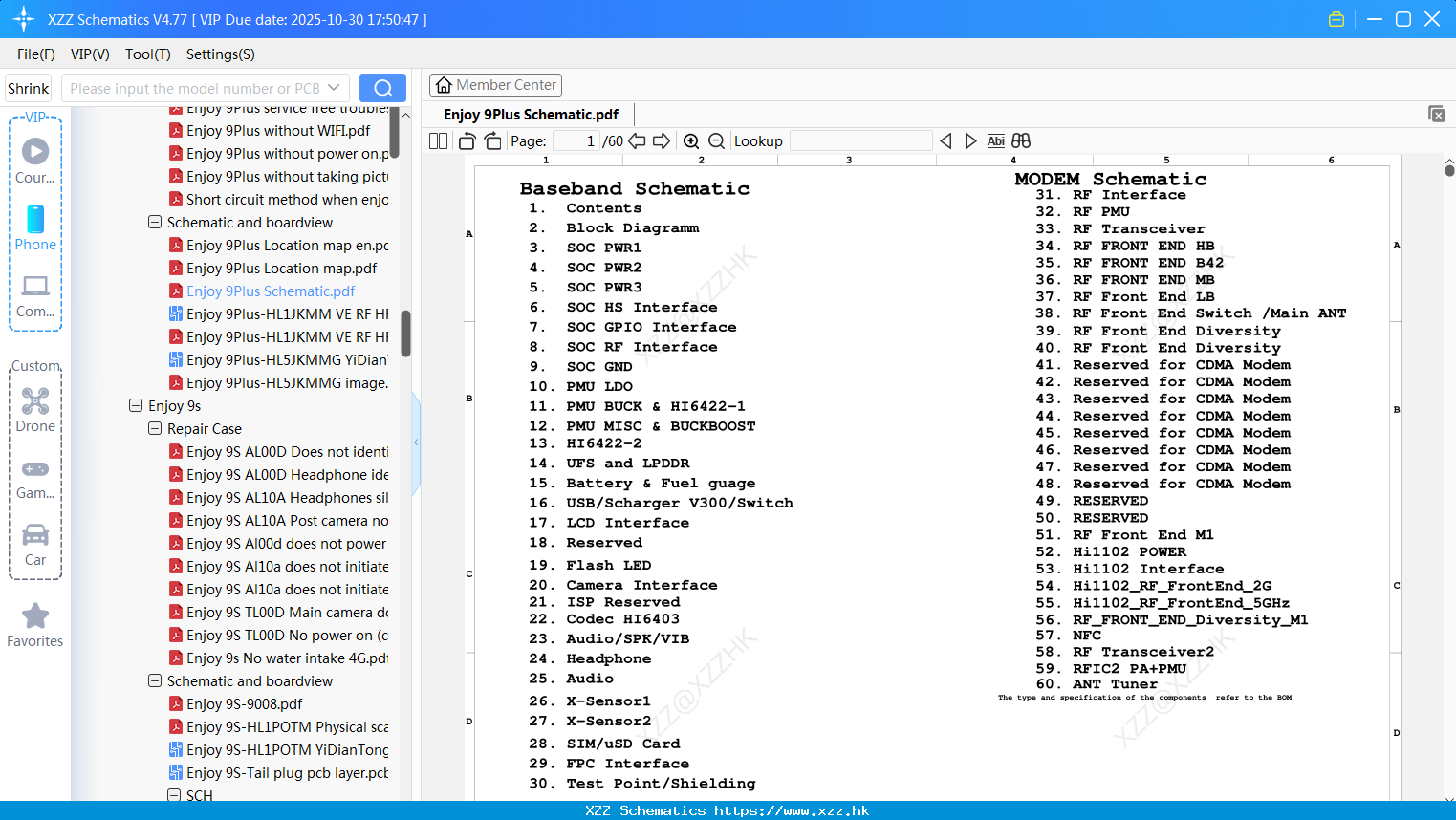This screenshot has width=1456, height=820.
Task: Click the binoculars search icon
Action: pos(1021,140)
